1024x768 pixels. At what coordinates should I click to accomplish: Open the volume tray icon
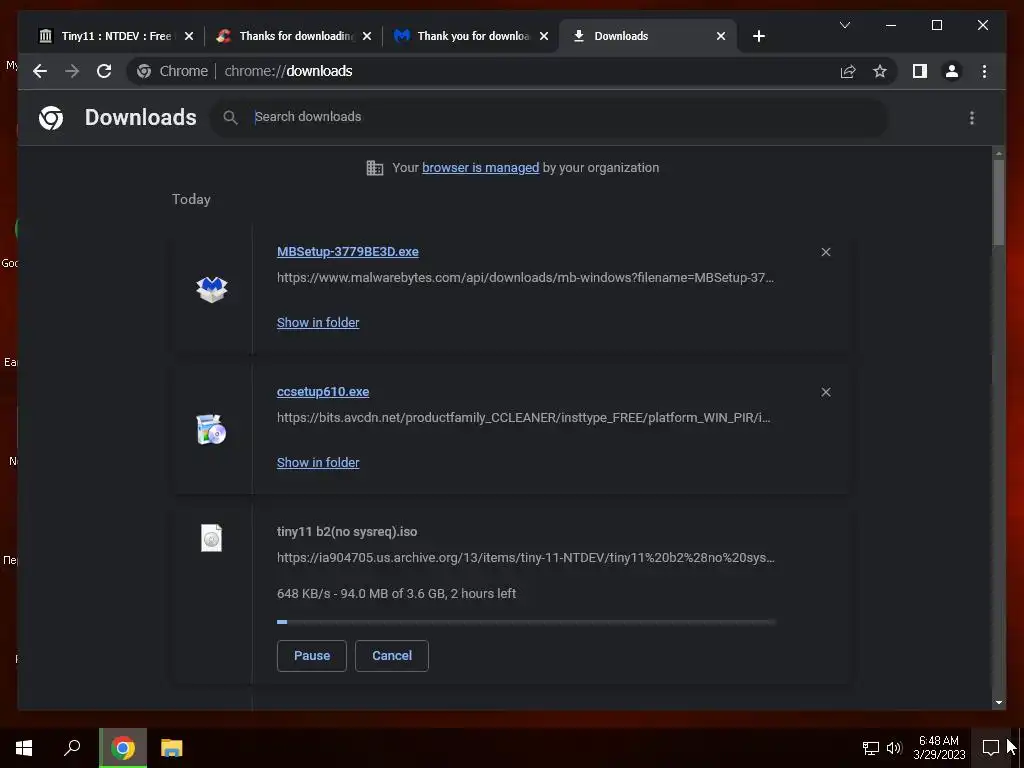pos(894,748)
